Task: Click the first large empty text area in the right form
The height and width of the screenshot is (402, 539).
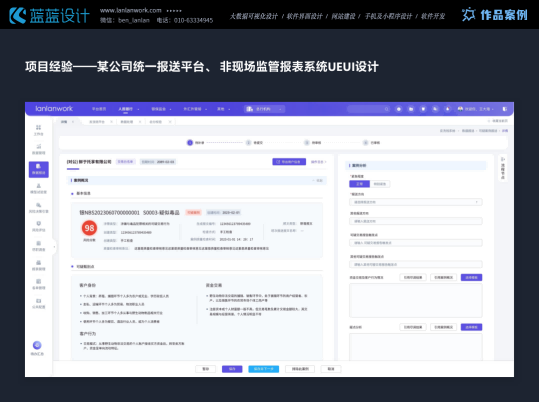Action: click(416, 301)
